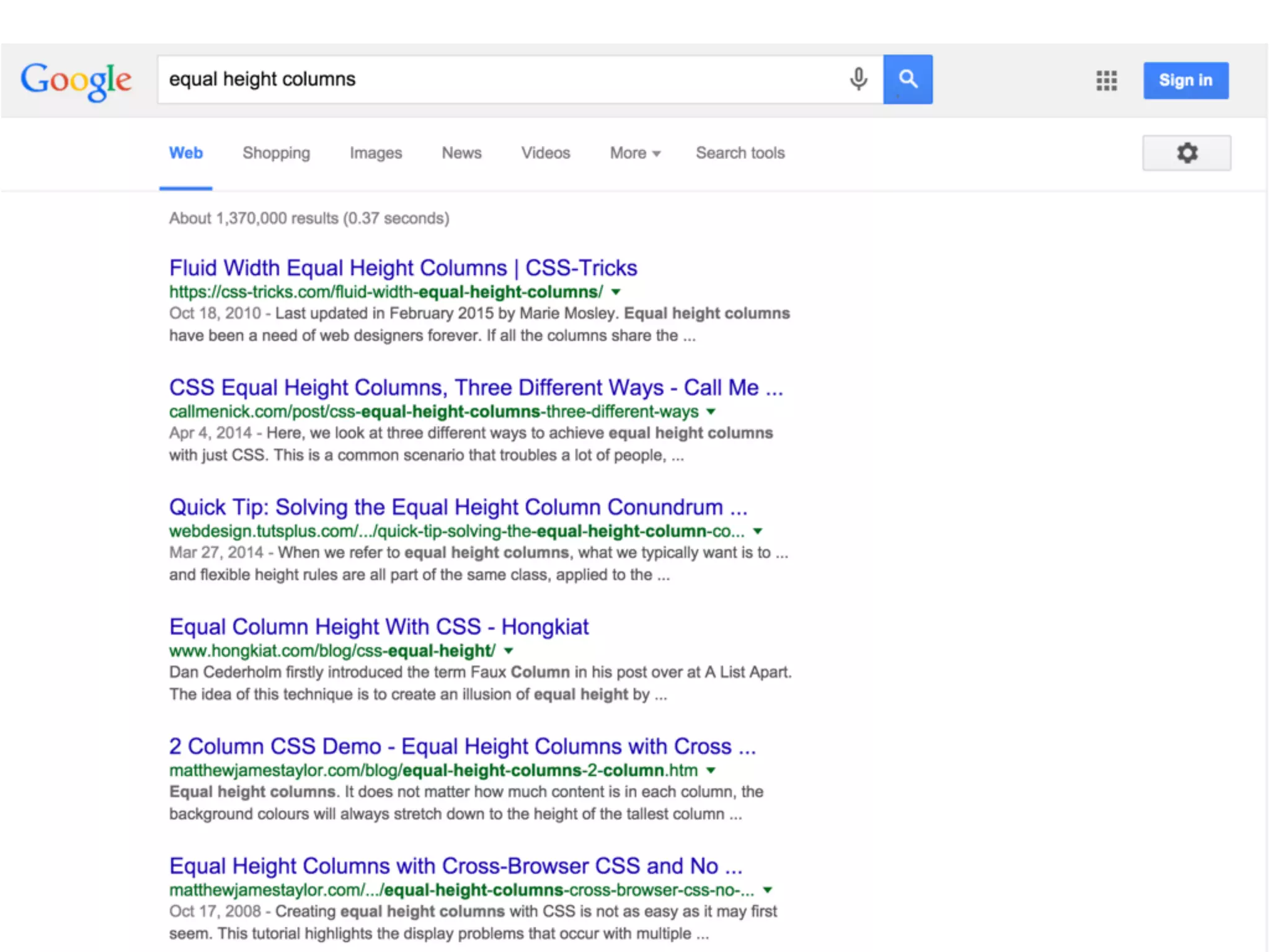Screen dimensions: 1270x952
Task: Expand arrow beside webdesign.tutsplus.com URL
Action: point(758,531)
